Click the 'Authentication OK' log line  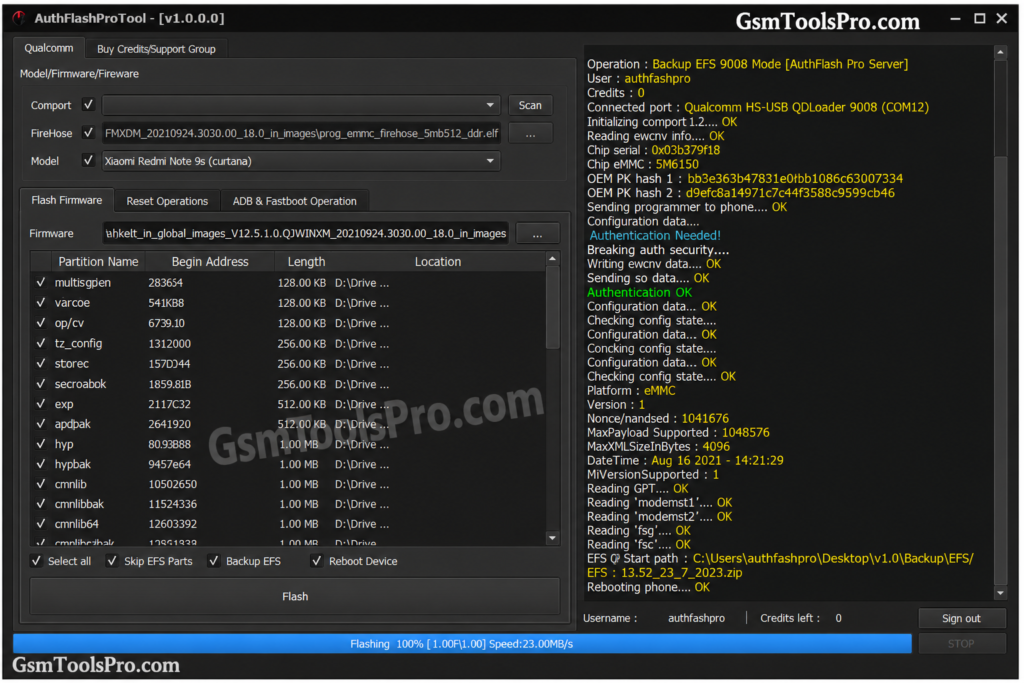[x=639, y=293]
